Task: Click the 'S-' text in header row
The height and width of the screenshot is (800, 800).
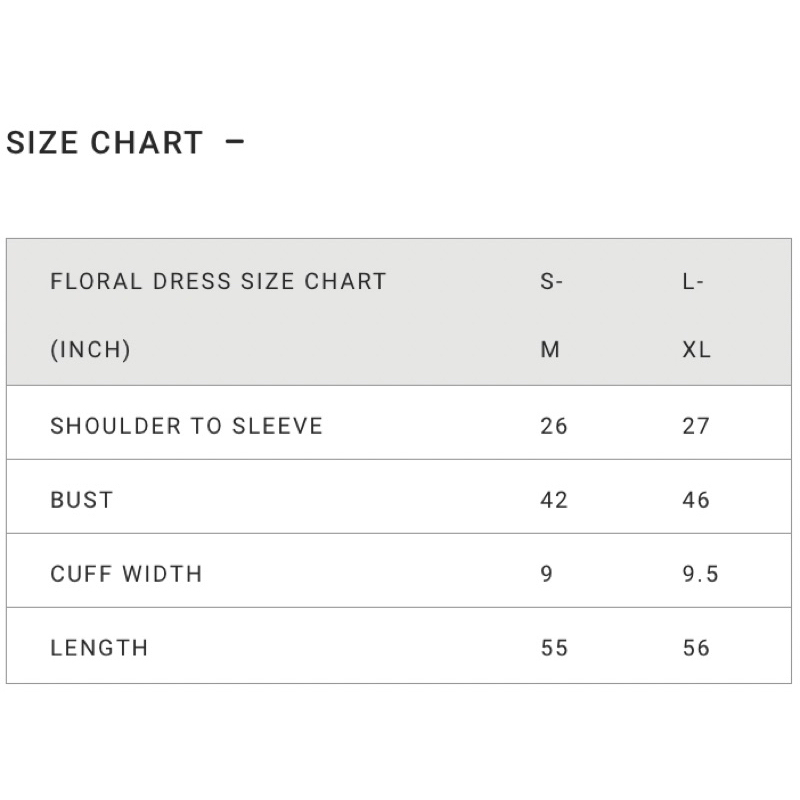Action: (552, 281)
